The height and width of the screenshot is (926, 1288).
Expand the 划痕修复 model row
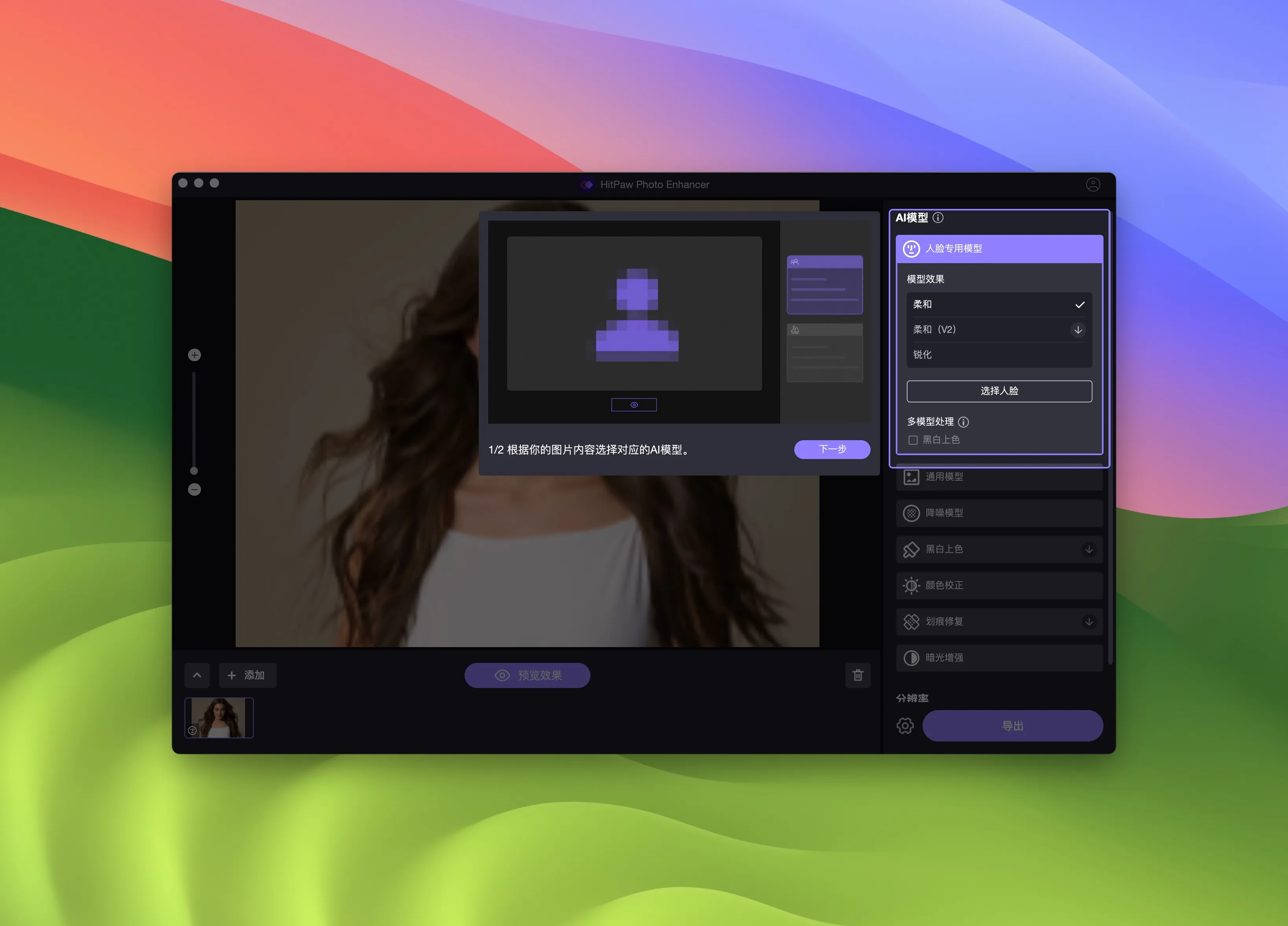(999, 622)
